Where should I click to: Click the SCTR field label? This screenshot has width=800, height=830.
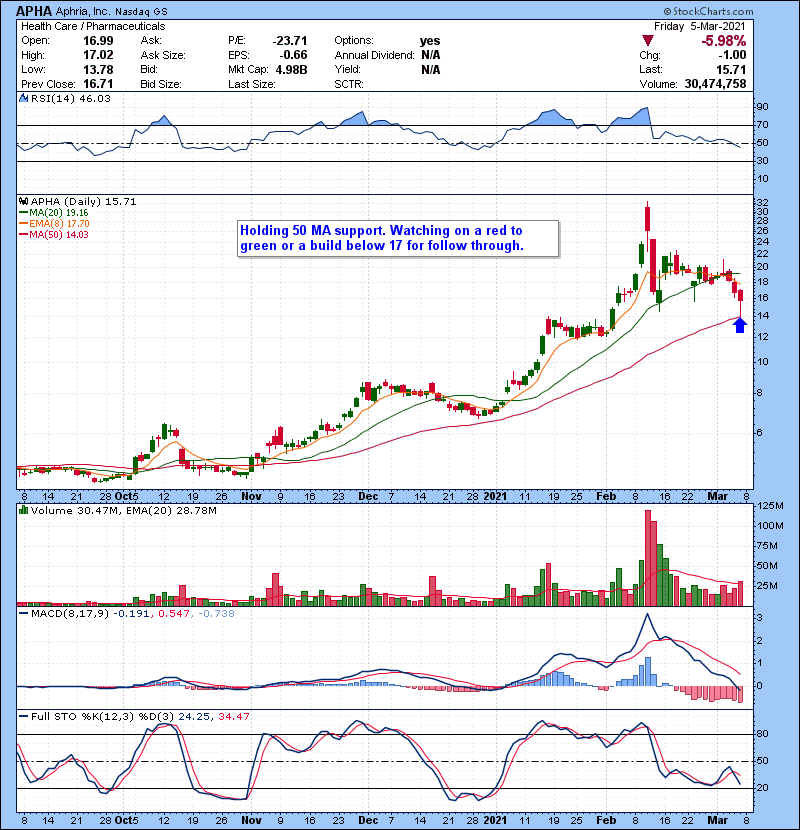point(349,84)
